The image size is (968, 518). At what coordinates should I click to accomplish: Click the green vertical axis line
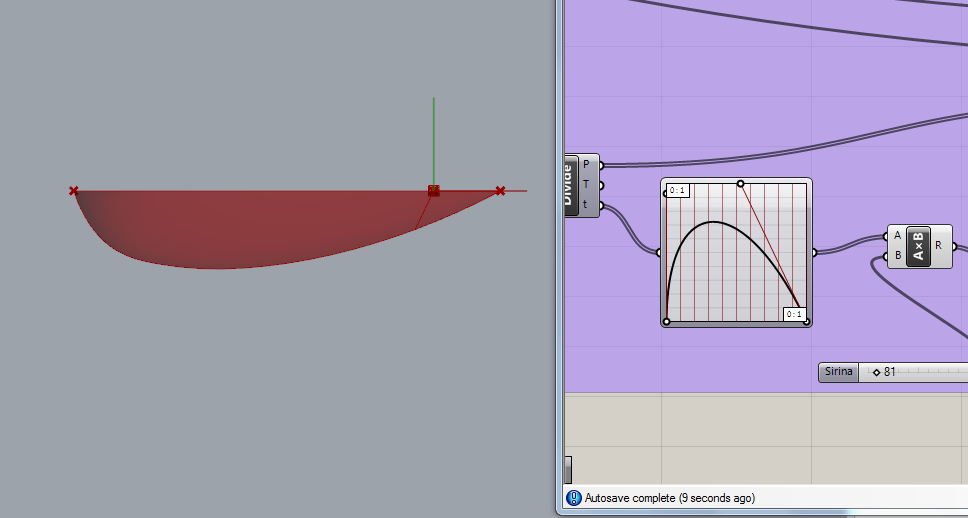tap(433, 141)
